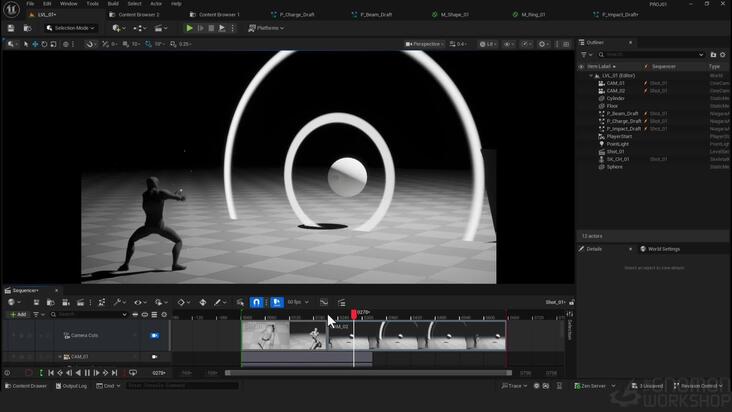The width and height of the screenshot is (732, 412).
Task: Click the Add track button in Sequencer
Action: click(x=18, y=314)
